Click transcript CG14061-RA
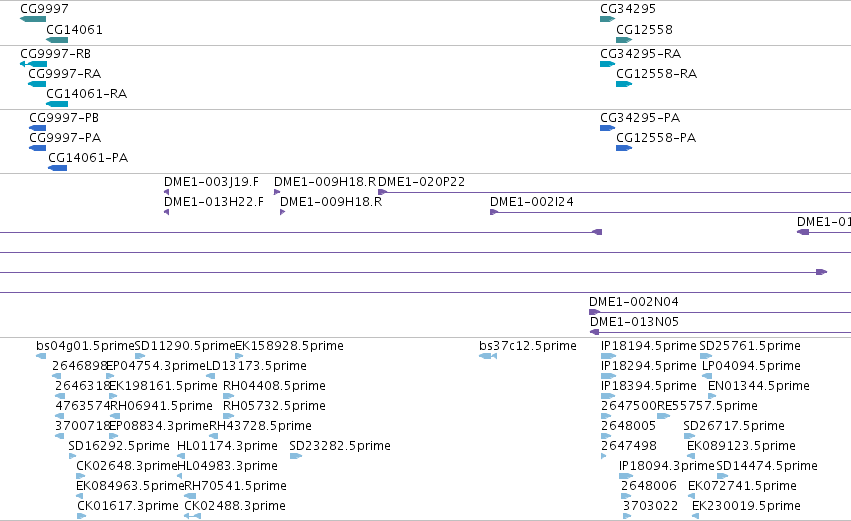851x521 pixels. click(x=86, y=94)
